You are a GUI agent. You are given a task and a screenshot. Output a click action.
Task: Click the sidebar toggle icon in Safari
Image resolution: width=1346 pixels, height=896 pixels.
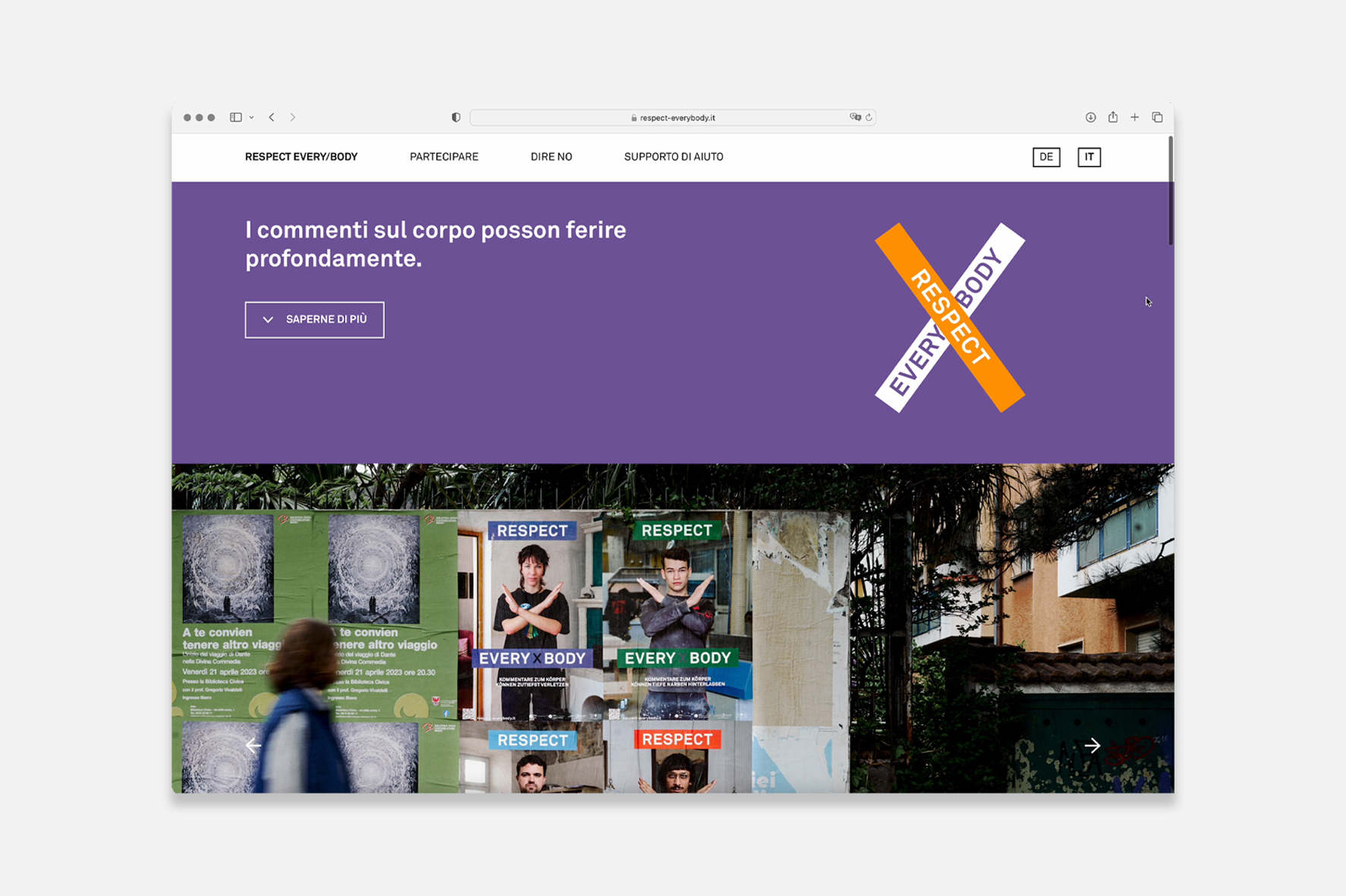(x=236, y=118)
